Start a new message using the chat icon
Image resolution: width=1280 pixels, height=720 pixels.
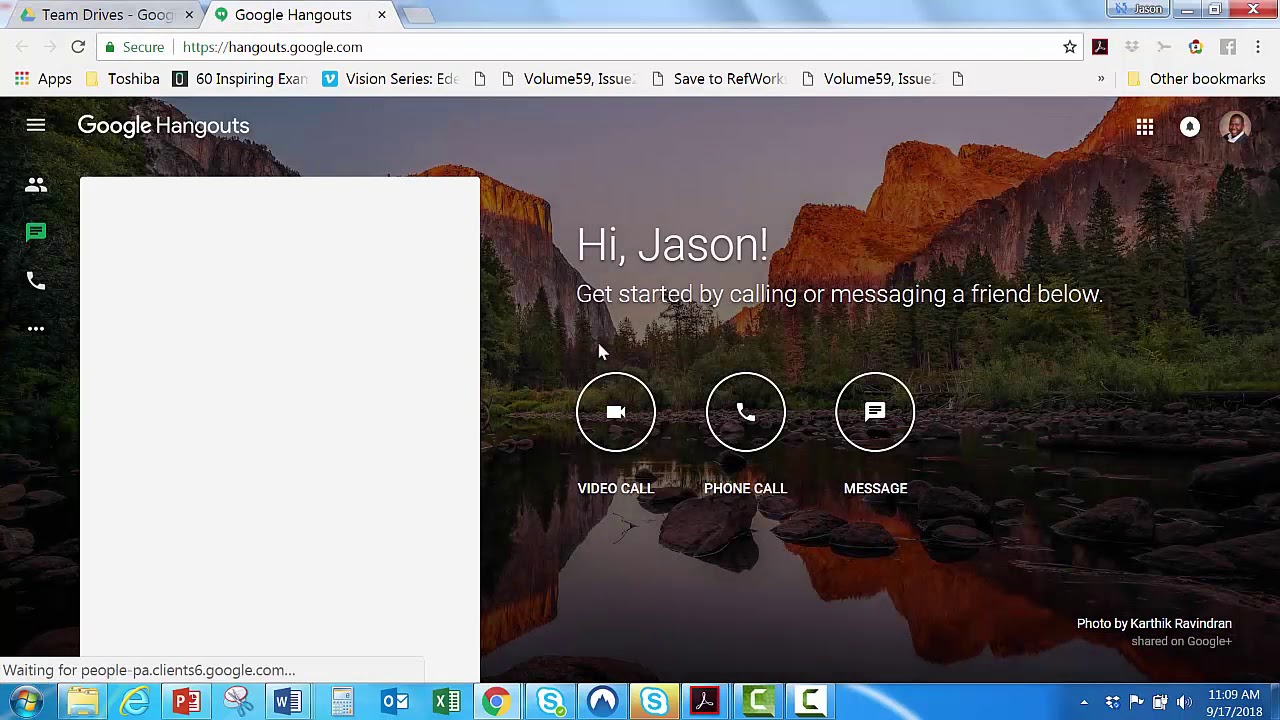(x=875, y=412)
